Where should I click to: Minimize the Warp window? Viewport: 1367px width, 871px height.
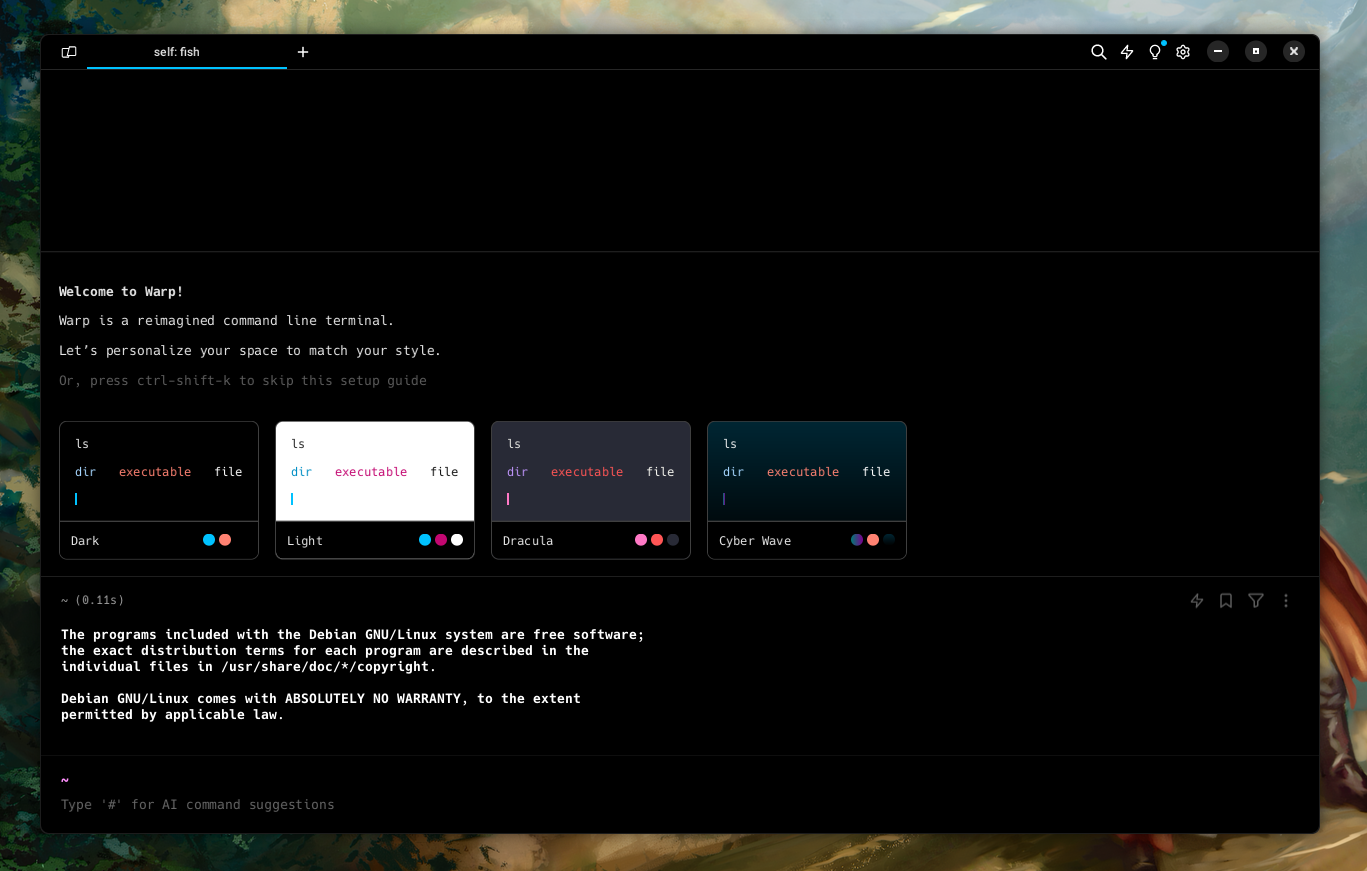pyautogui.click(x=1218, y=52)
